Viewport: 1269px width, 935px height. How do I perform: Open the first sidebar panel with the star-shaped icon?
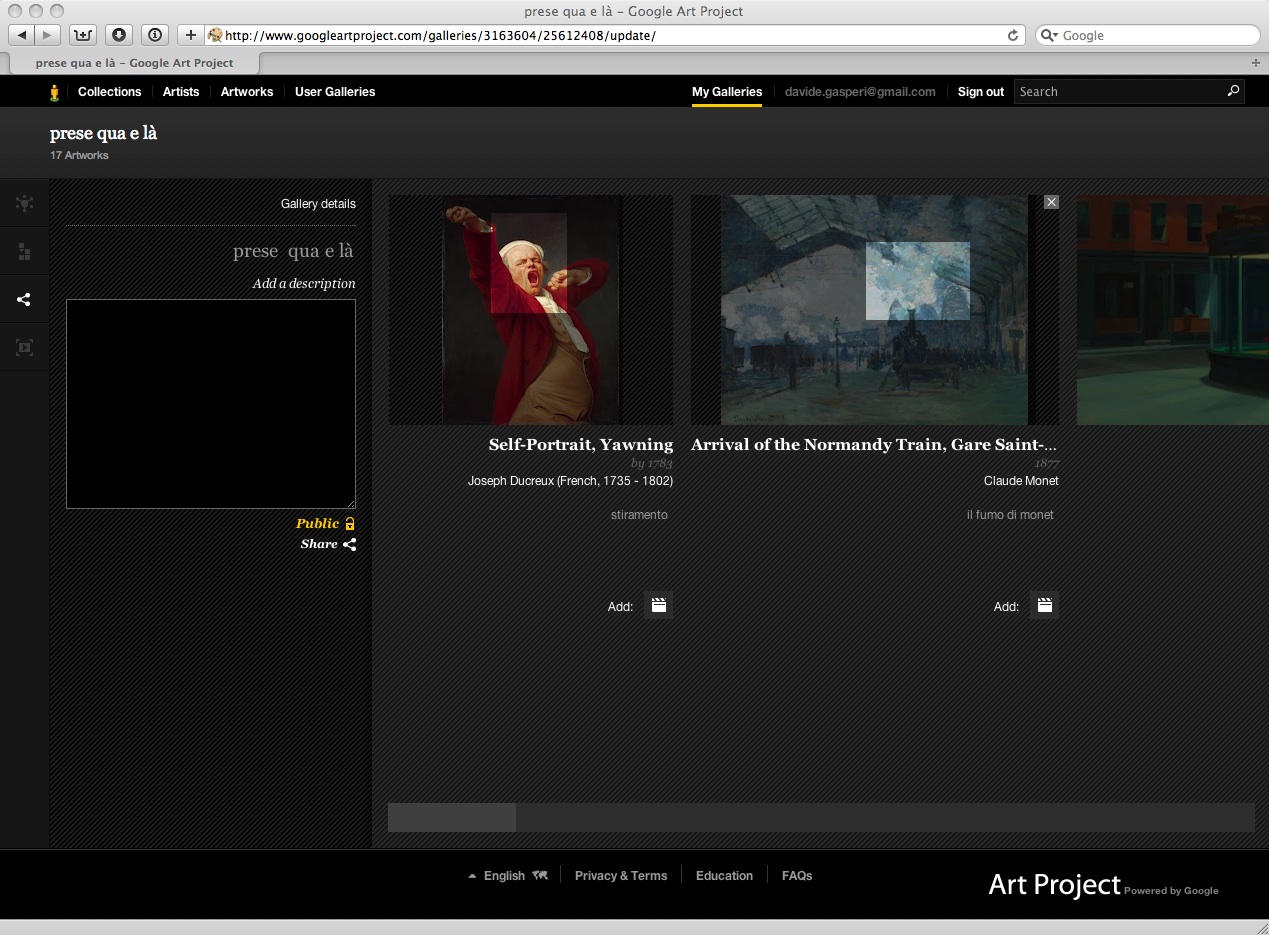point(24,204)
